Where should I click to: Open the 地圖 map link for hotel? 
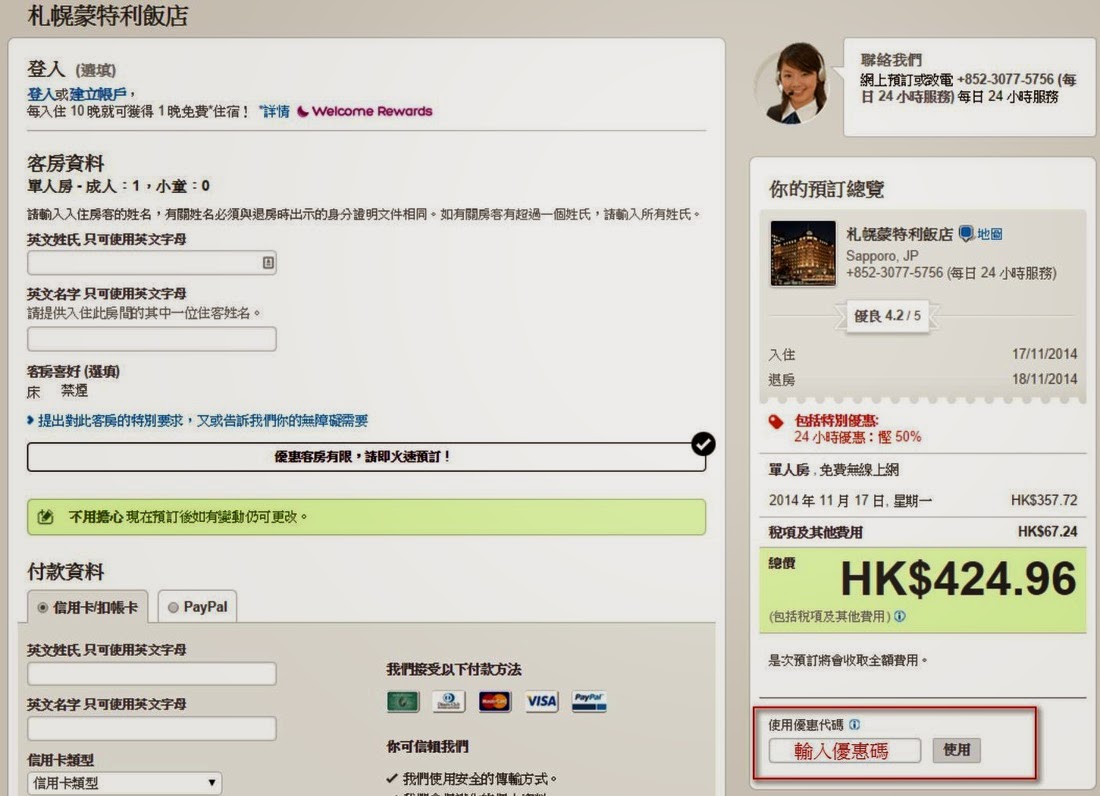tap(988, 234)
